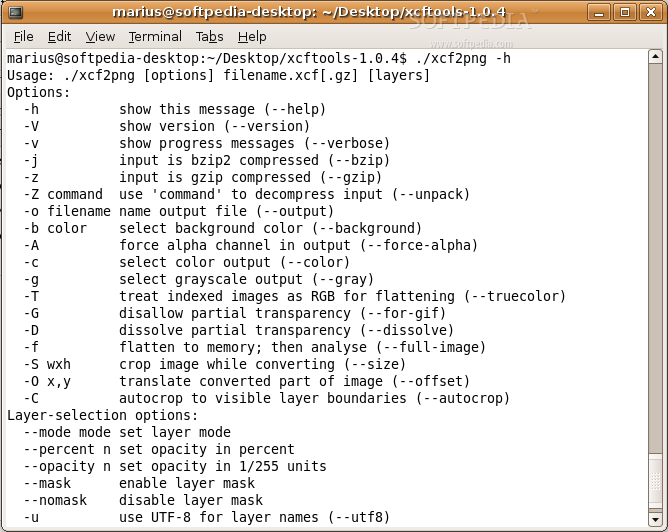Click the scrollbar down arrow
Image resolution: width=668 pixels, height=532 pixels.
pyautogui.click(x=657, y=520)
